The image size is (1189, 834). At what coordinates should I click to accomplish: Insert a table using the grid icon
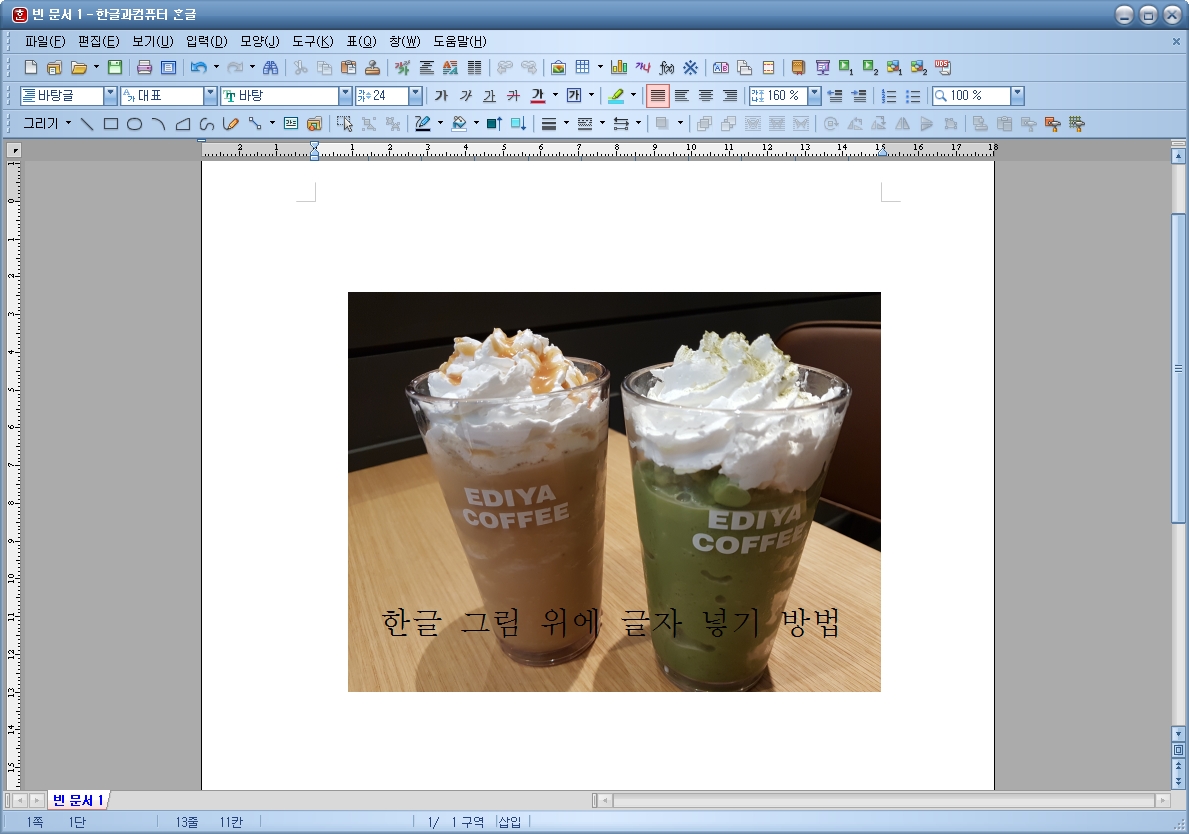[582, 67]
